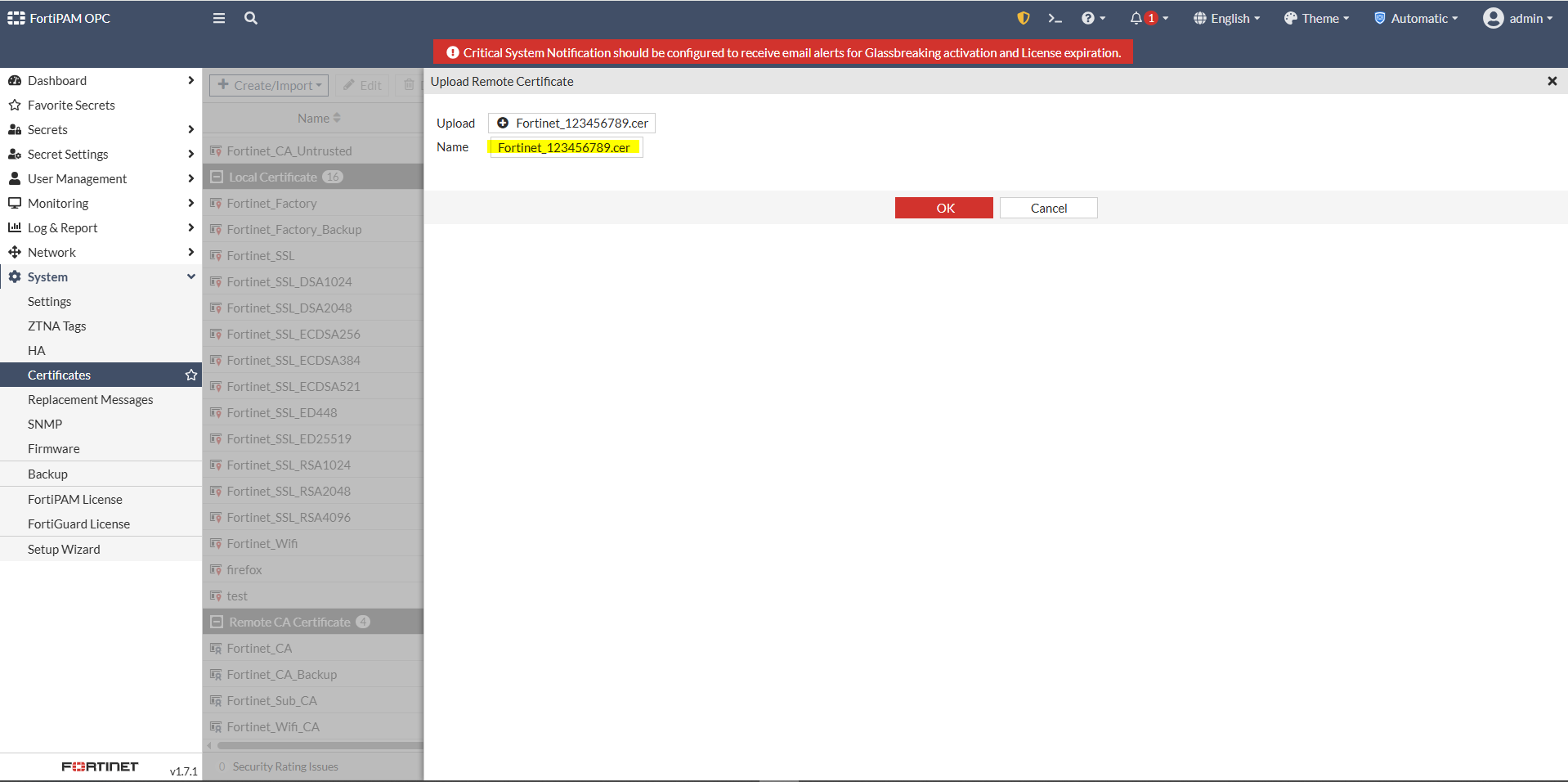
Task: Expand Log & Report menu
Action: point(101,227)
